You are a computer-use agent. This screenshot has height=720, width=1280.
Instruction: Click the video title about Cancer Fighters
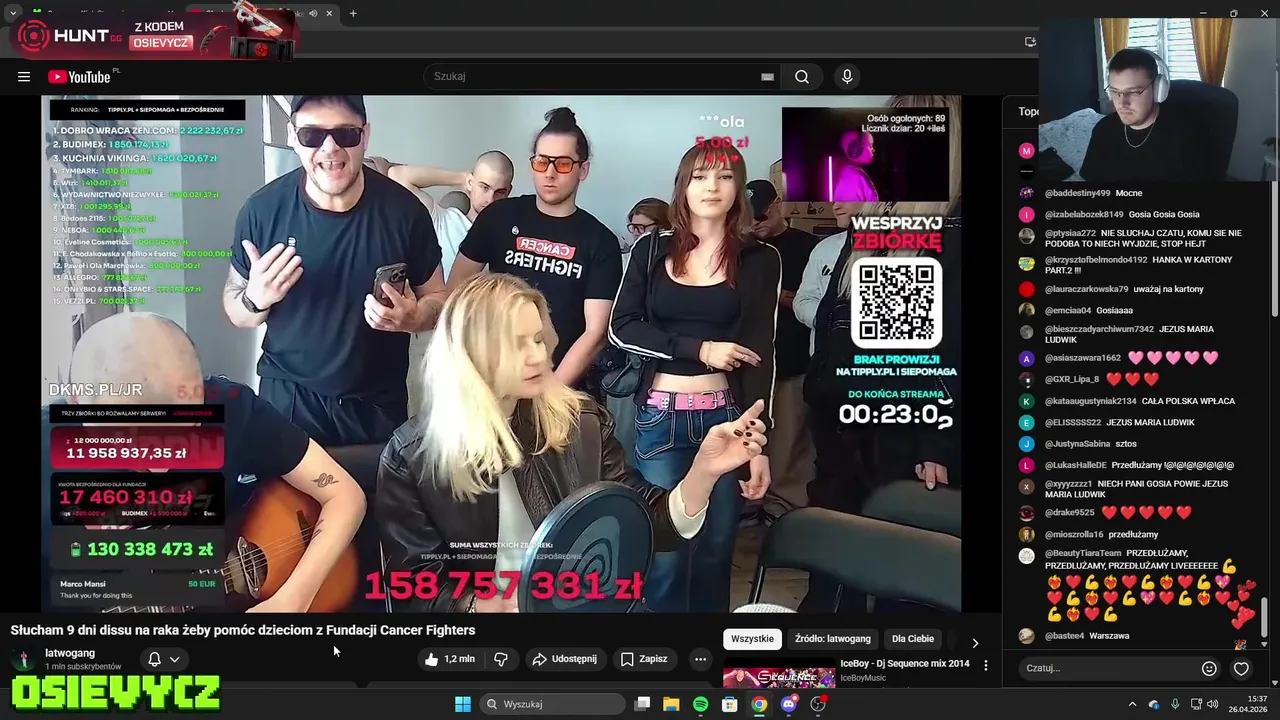[x=243, y=630]
